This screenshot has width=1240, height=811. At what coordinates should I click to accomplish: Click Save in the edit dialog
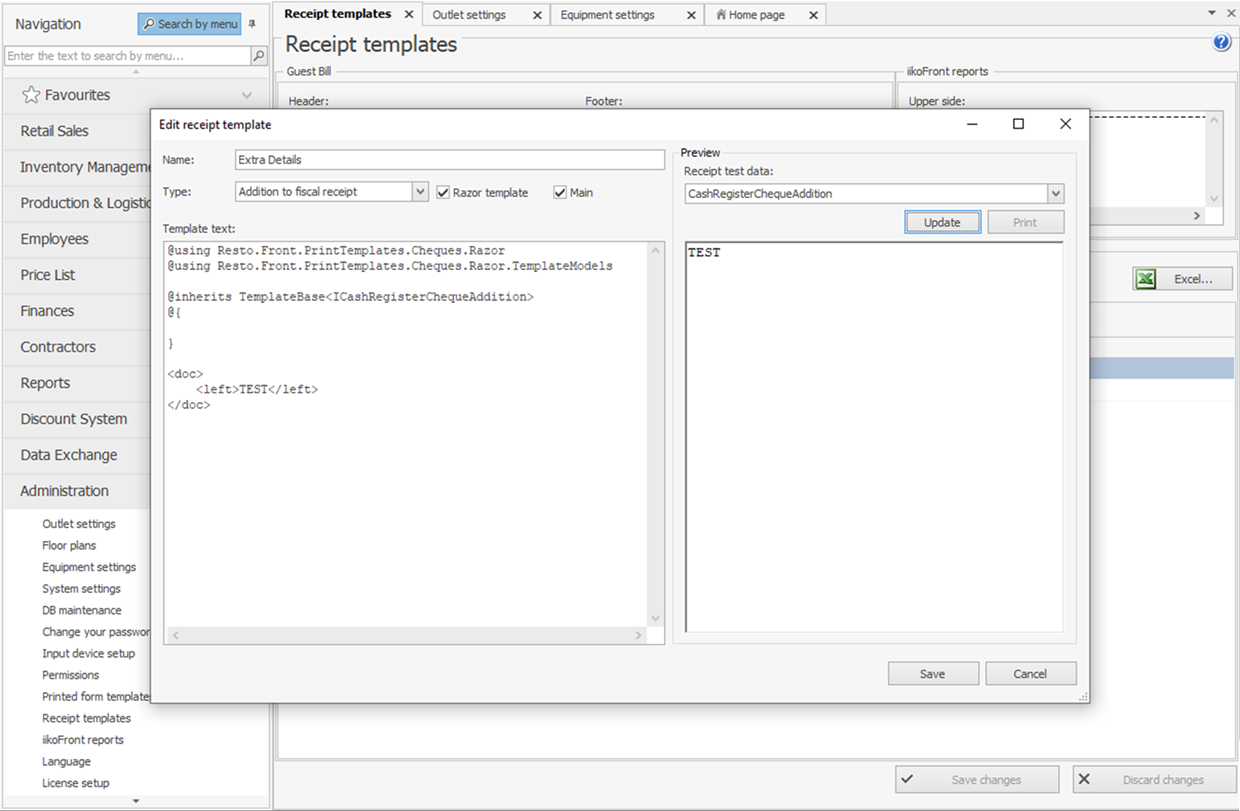pyautogui.click(x=932, y=674)
